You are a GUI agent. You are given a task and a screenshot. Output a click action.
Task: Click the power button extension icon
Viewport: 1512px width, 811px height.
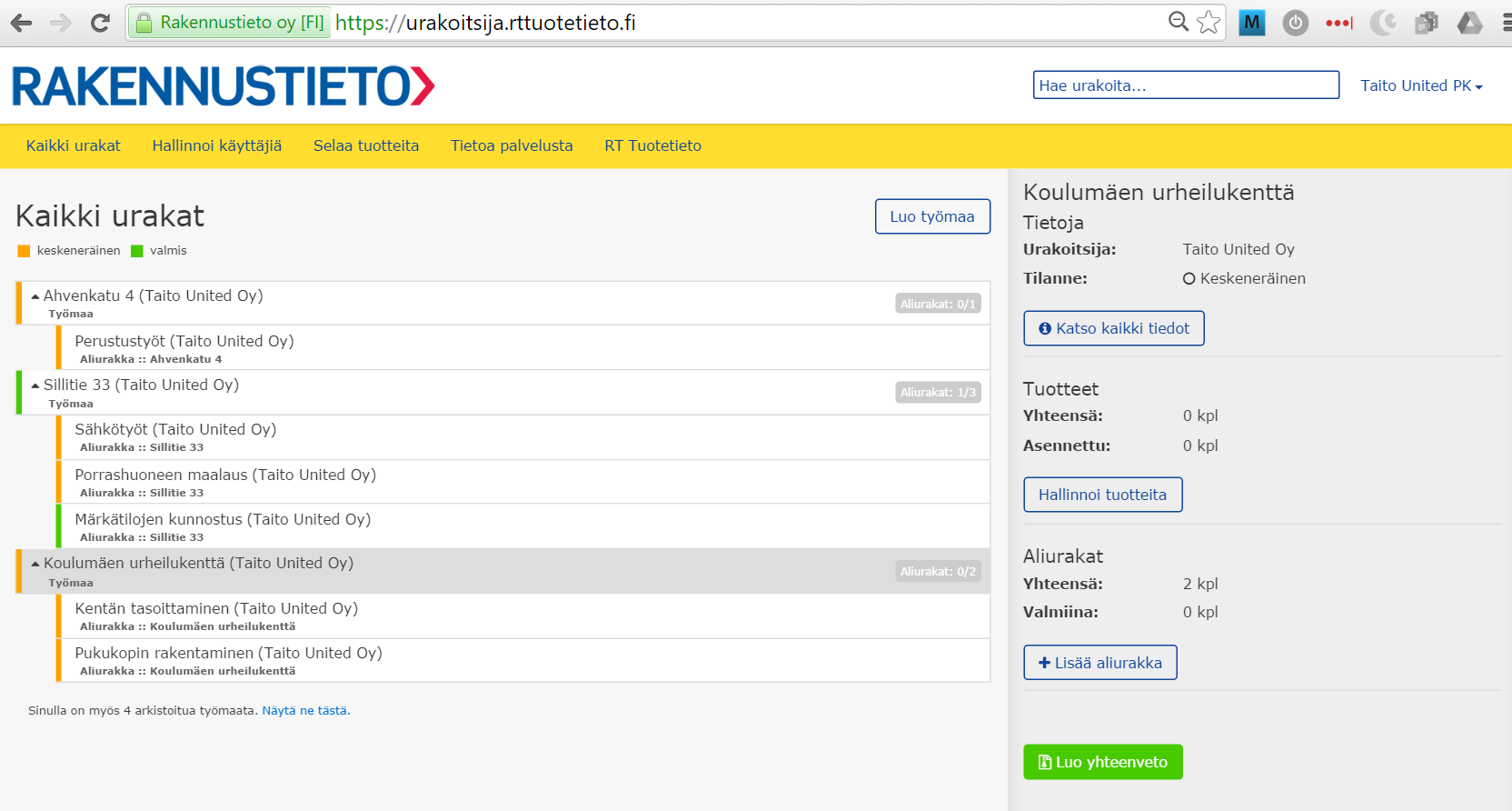click(1296, 23)
